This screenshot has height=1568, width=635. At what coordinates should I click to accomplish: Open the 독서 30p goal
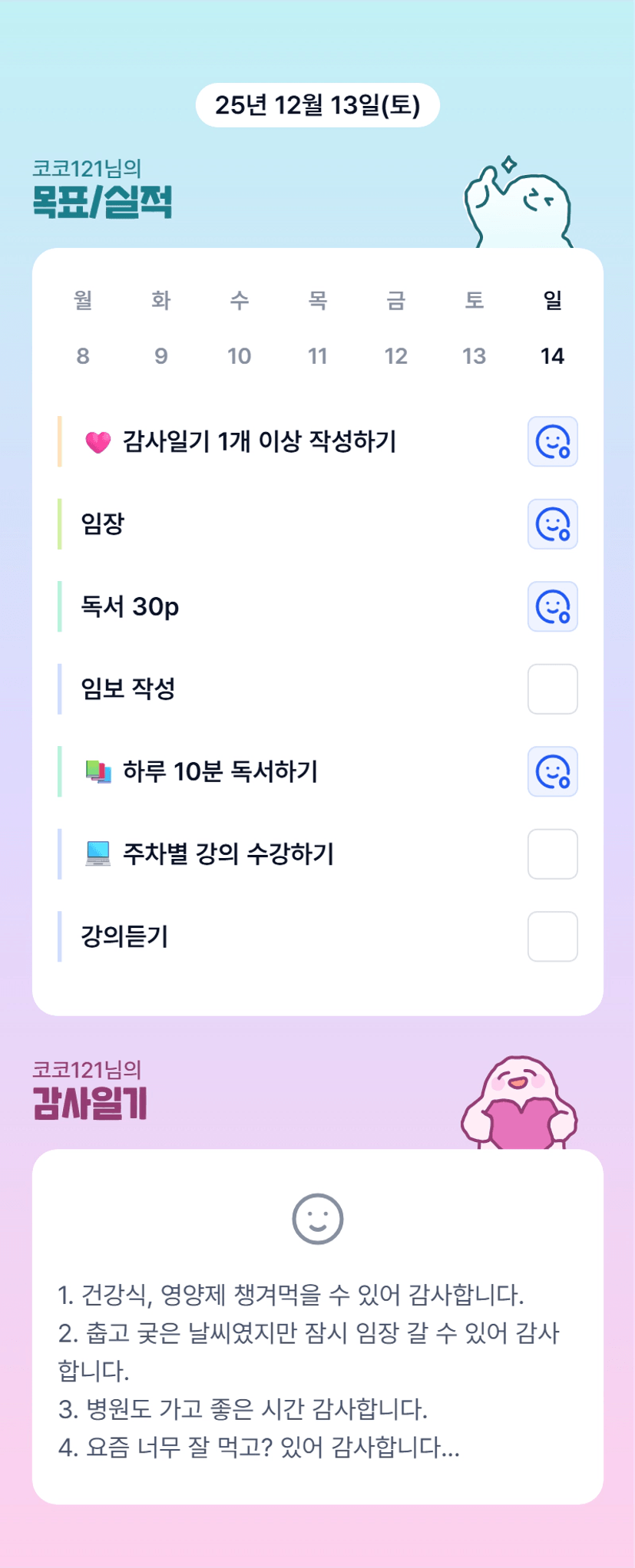(130, 606)
